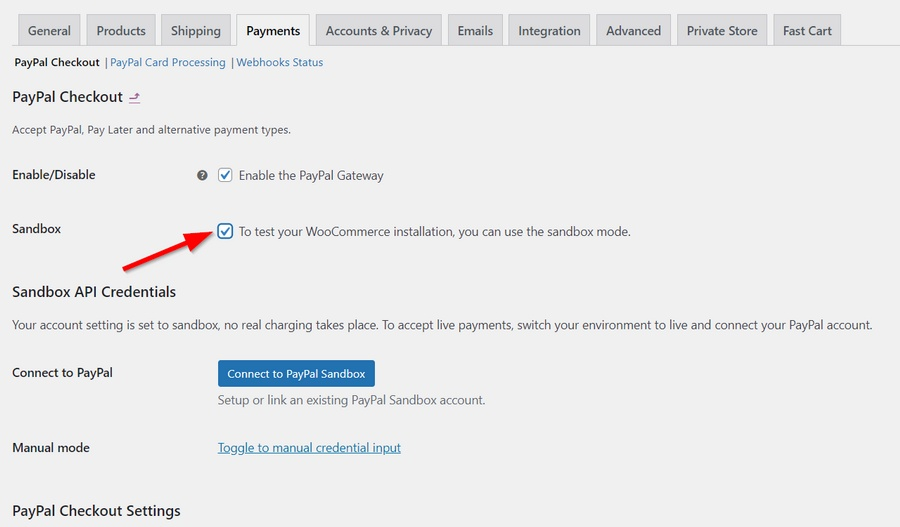Viewport: 900px width, 527px height.
Task: Click the Enable the PayPal Gateway label text
Action: pos(311,176)
